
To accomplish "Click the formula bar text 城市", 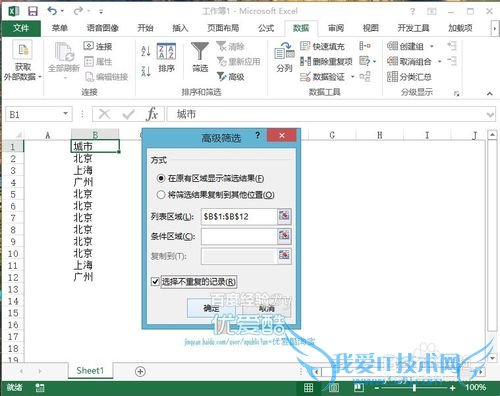I will coord(186,114).
